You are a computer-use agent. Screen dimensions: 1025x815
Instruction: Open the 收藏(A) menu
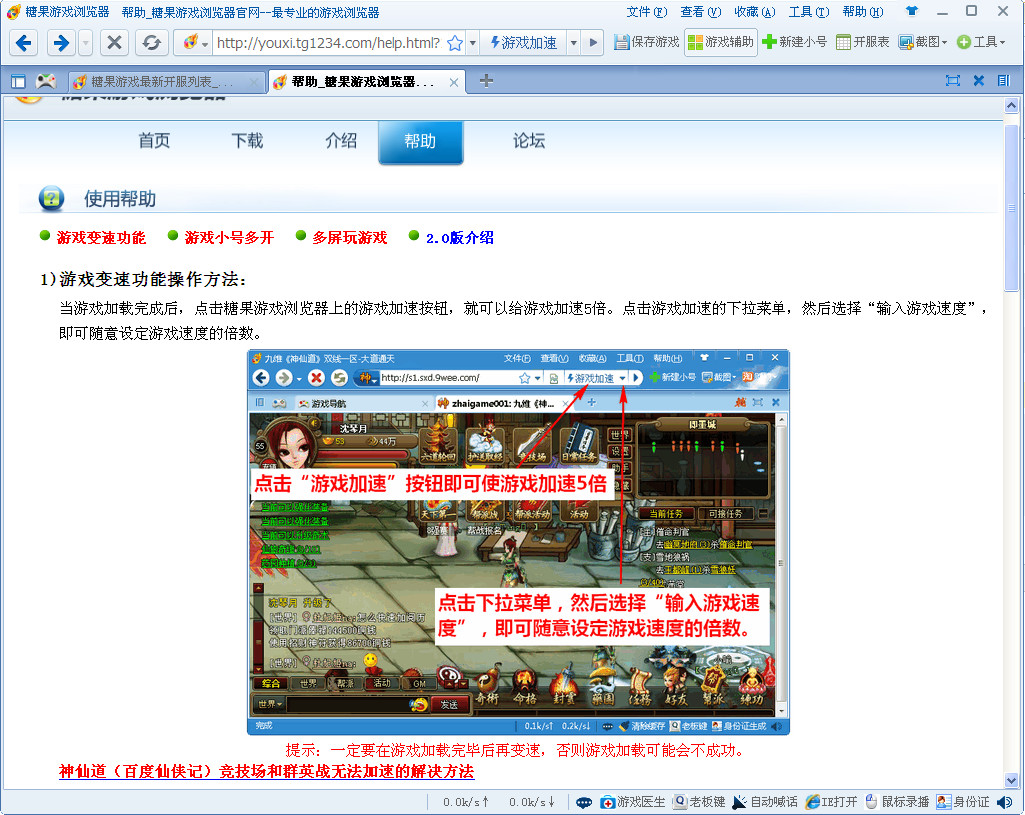754,12
